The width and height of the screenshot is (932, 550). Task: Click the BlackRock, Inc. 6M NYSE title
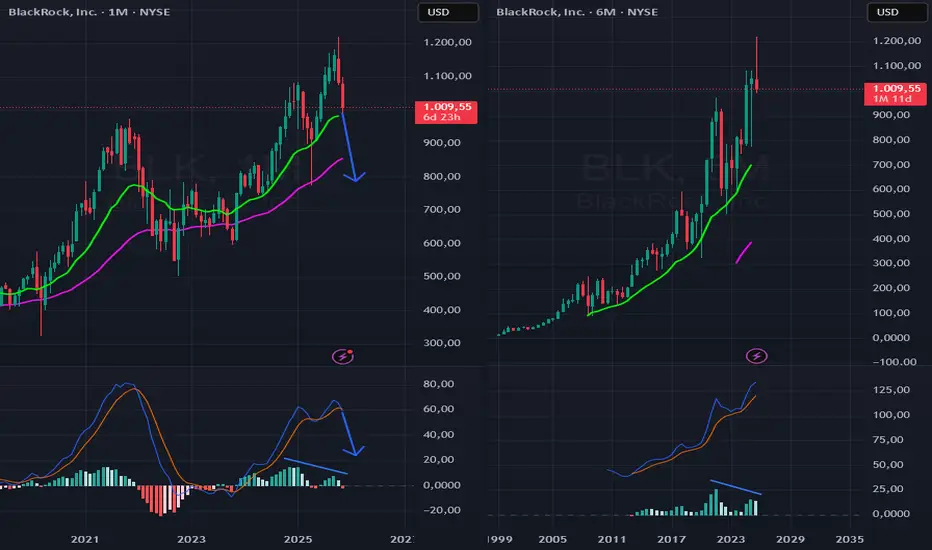[x=577, y=12]
